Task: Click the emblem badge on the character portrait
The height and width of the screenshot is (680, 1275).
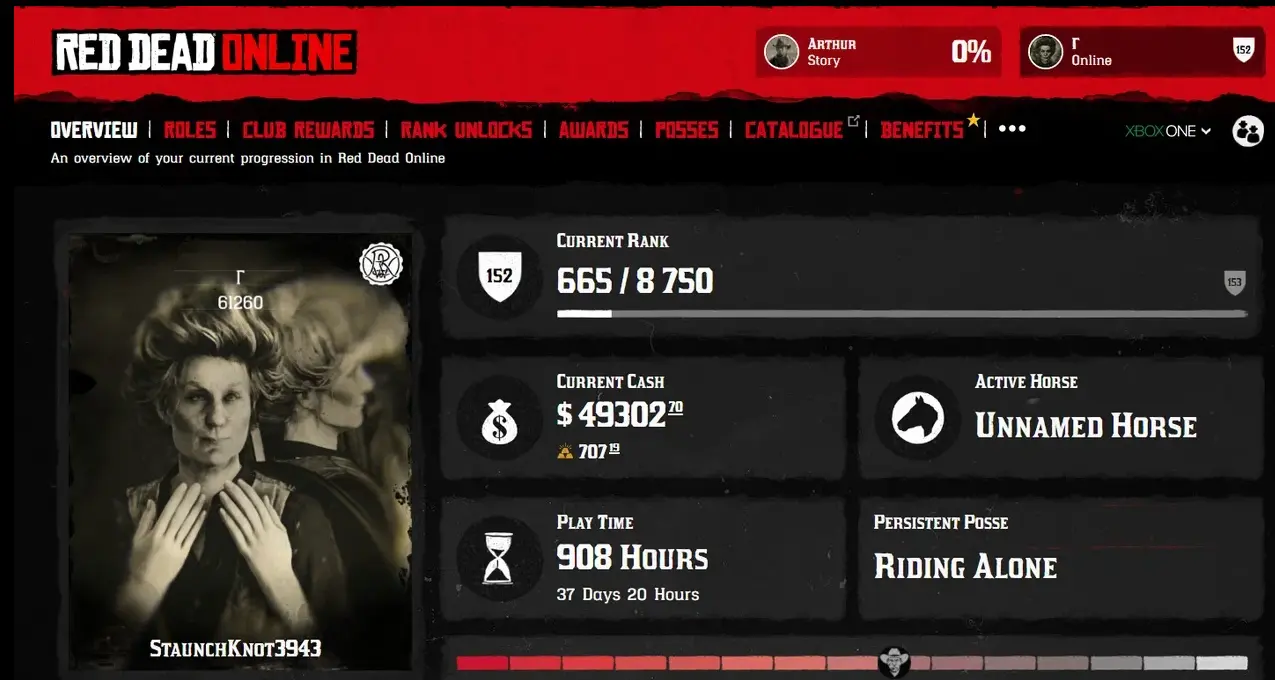Action: coord(381,264)
